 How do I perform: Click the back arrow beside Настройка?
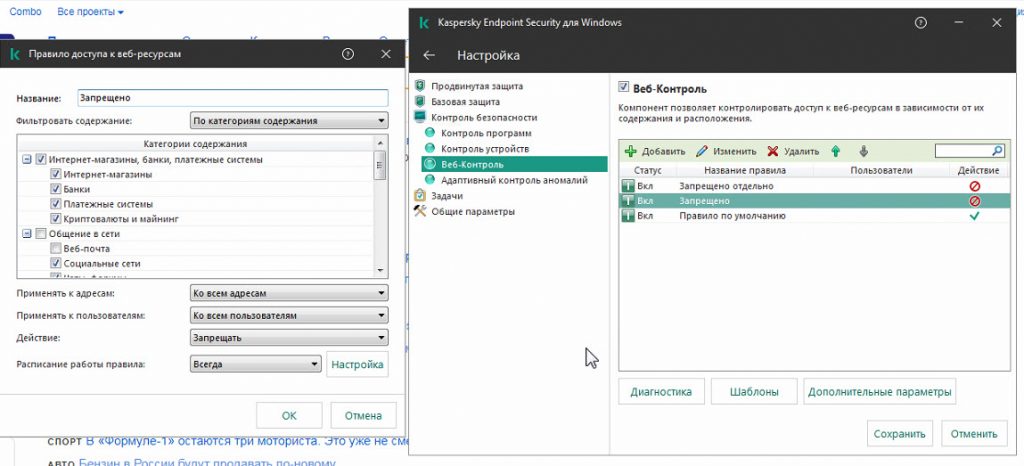tap(430, 55)
